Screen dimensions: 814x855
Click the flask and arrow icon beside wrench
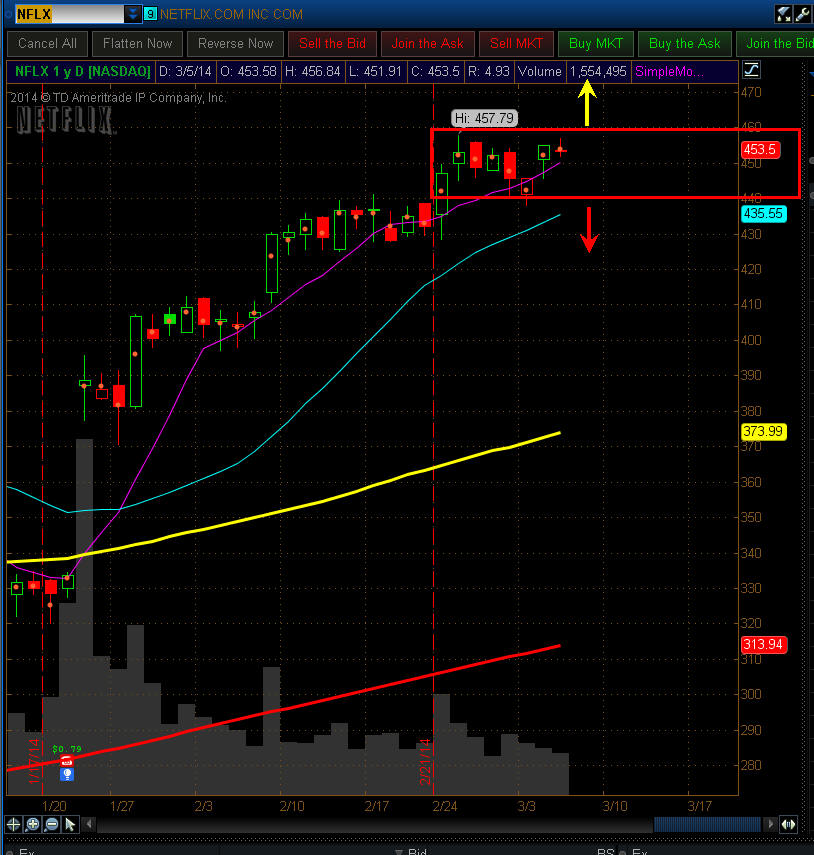tap(783, 14)
